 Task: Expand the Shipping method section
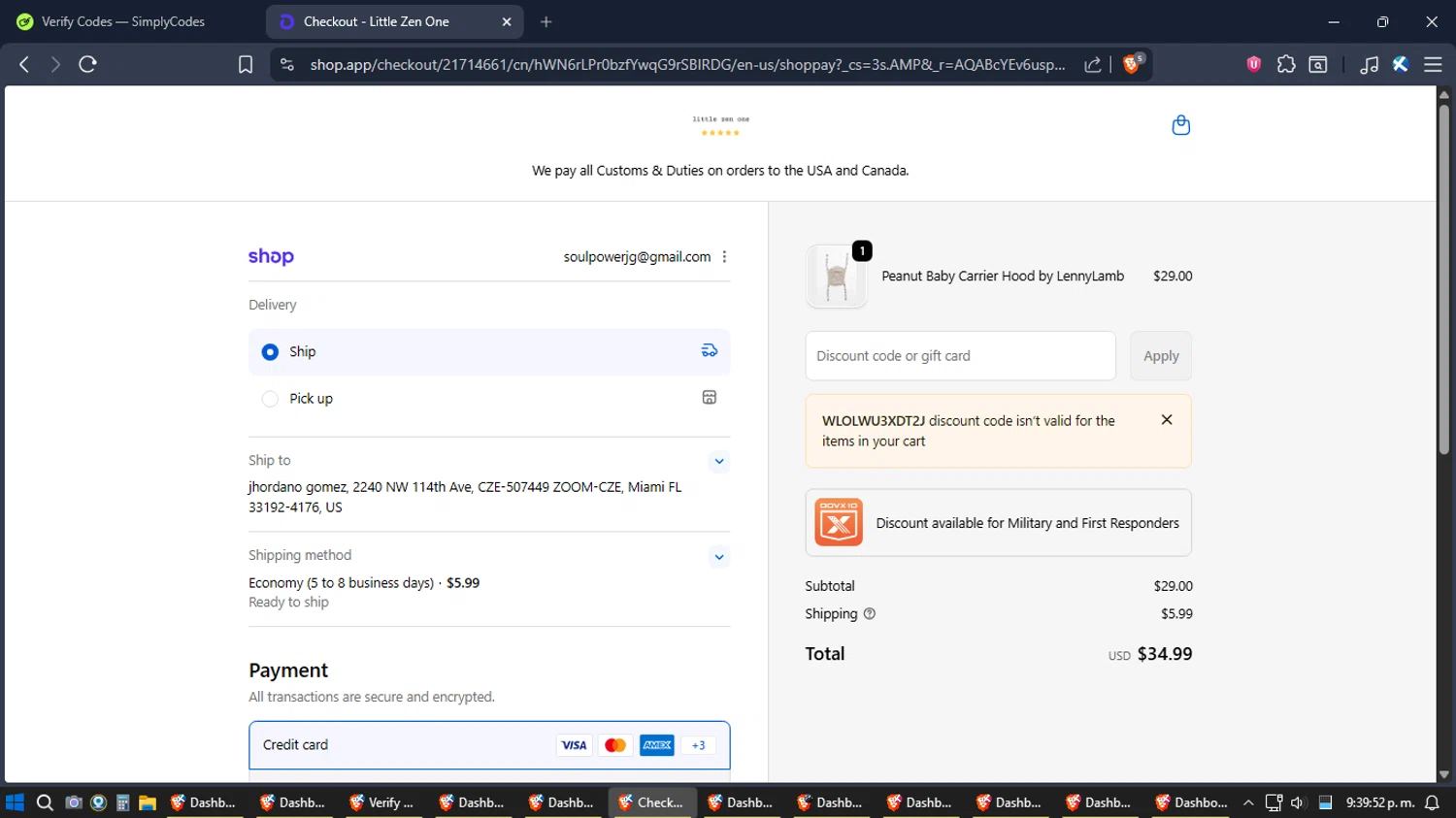(719, 557)
